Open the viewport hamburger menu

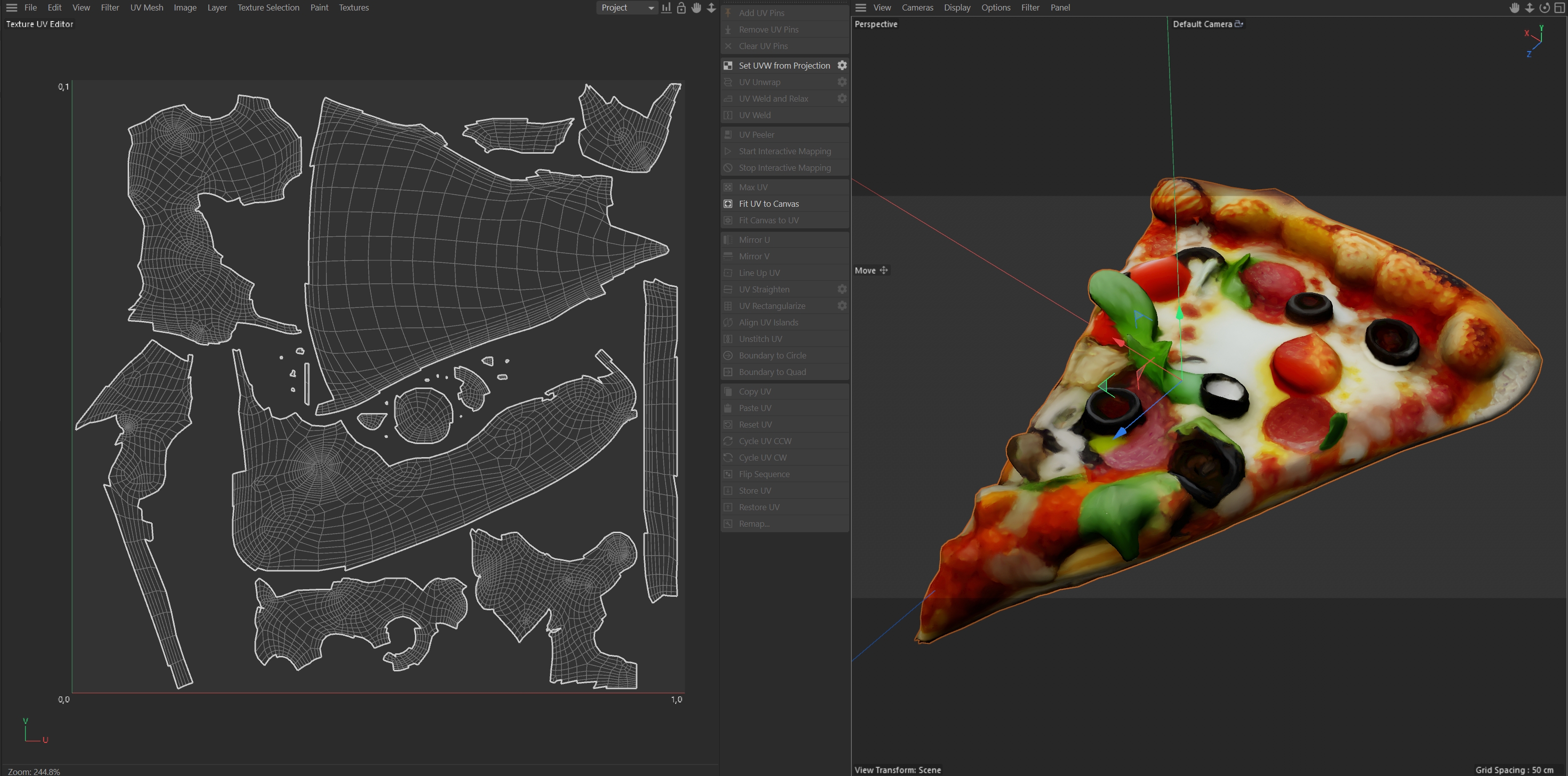[x=861, y=8]
